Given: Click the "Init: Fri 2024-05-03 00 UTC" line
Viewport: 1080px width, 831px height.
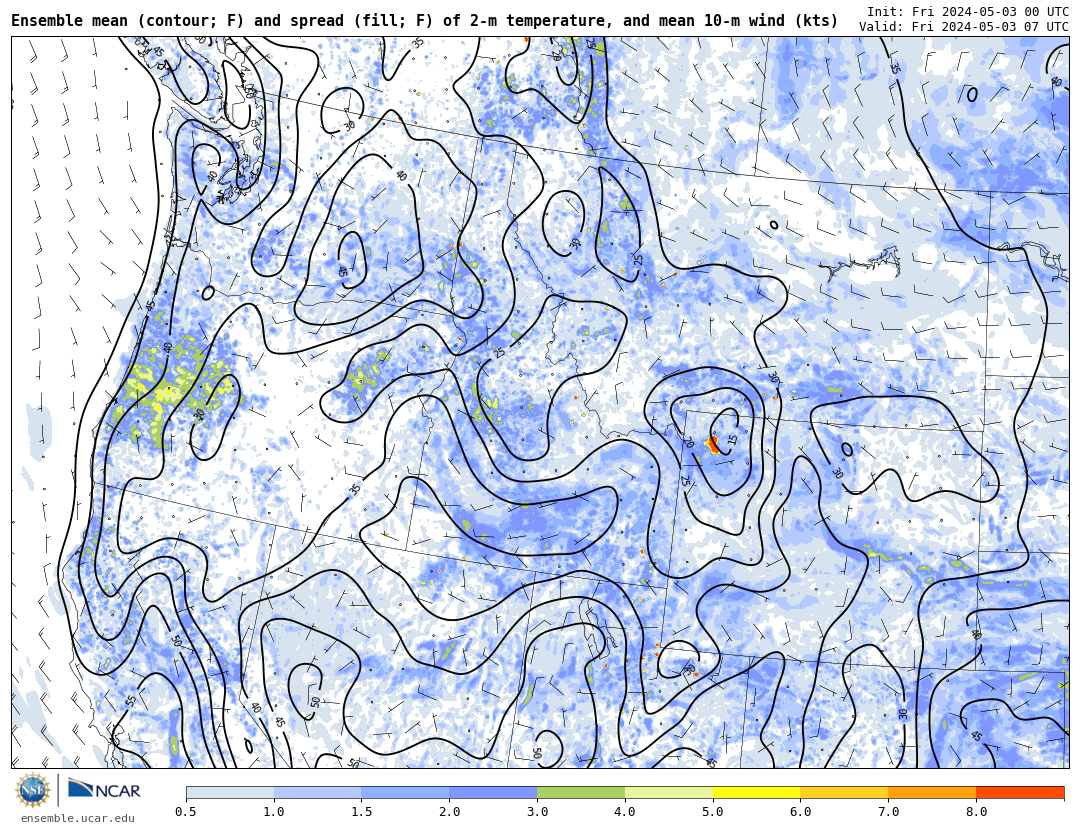Looking at the screenshot, I should point(968,12).
